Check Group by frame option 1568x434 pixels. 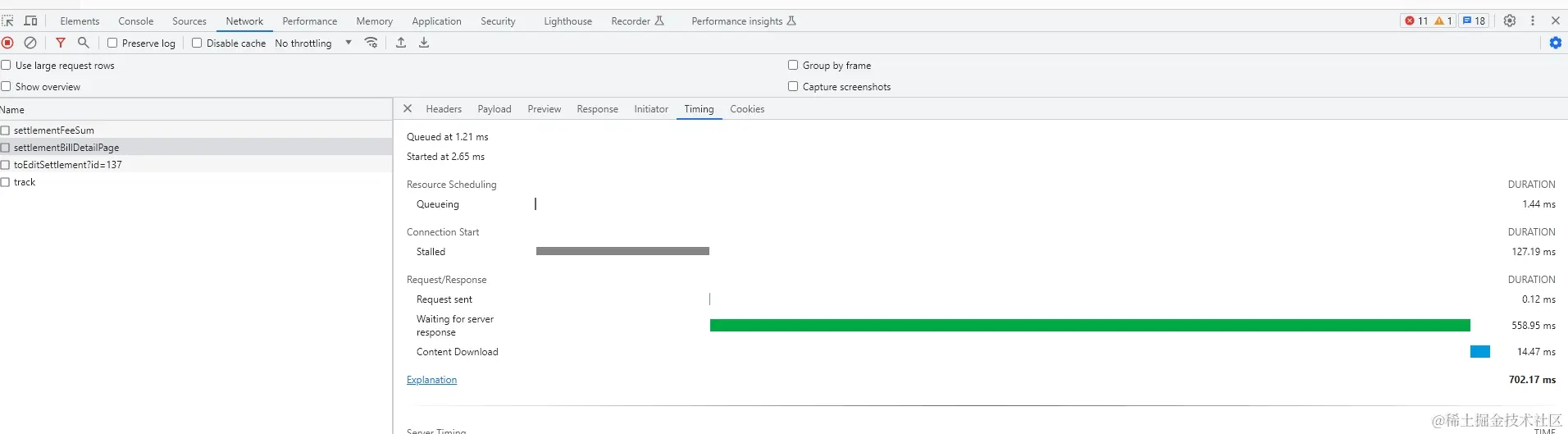point(793,65)
